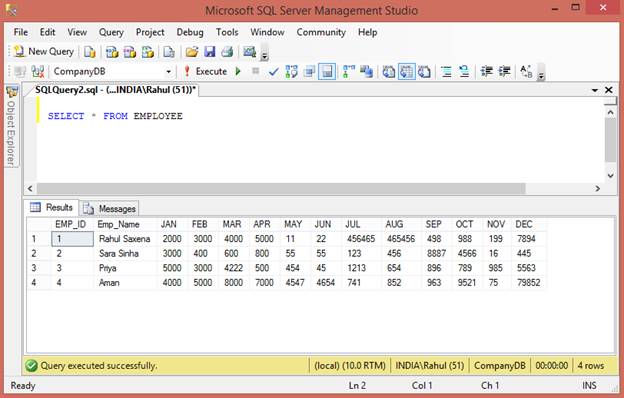Screen dimensions: 624x398
Task: Open the CompanyDB database dropdown
Action: point(168,72)
